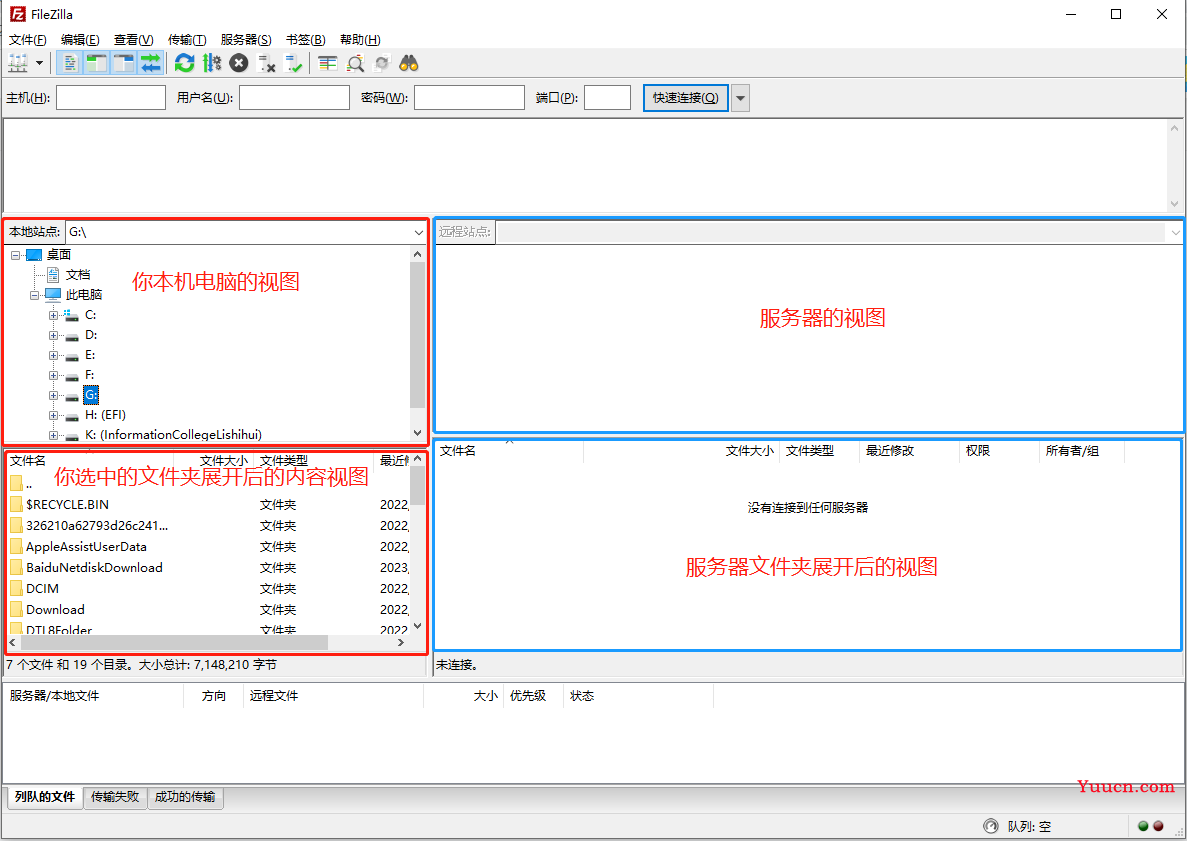Select 文档 in the local tree

(x=78, y=275)
